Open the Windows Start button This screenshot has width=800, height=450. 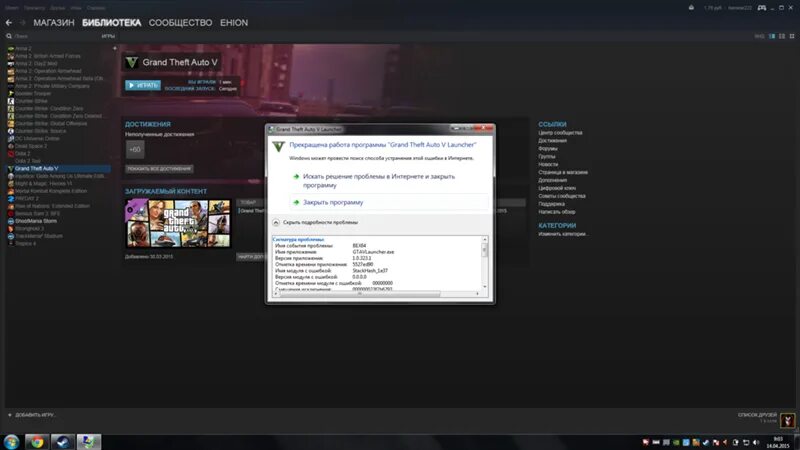[11, 442]
